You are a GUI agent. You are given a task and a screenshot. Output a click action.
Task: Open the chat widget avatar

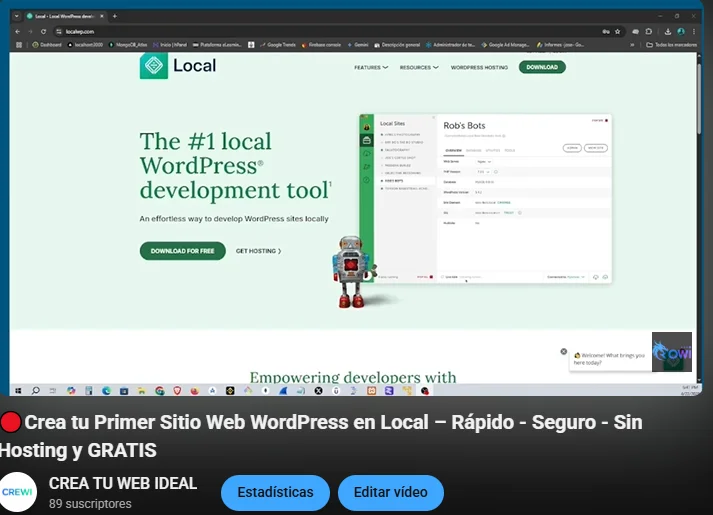click(671, 352)
